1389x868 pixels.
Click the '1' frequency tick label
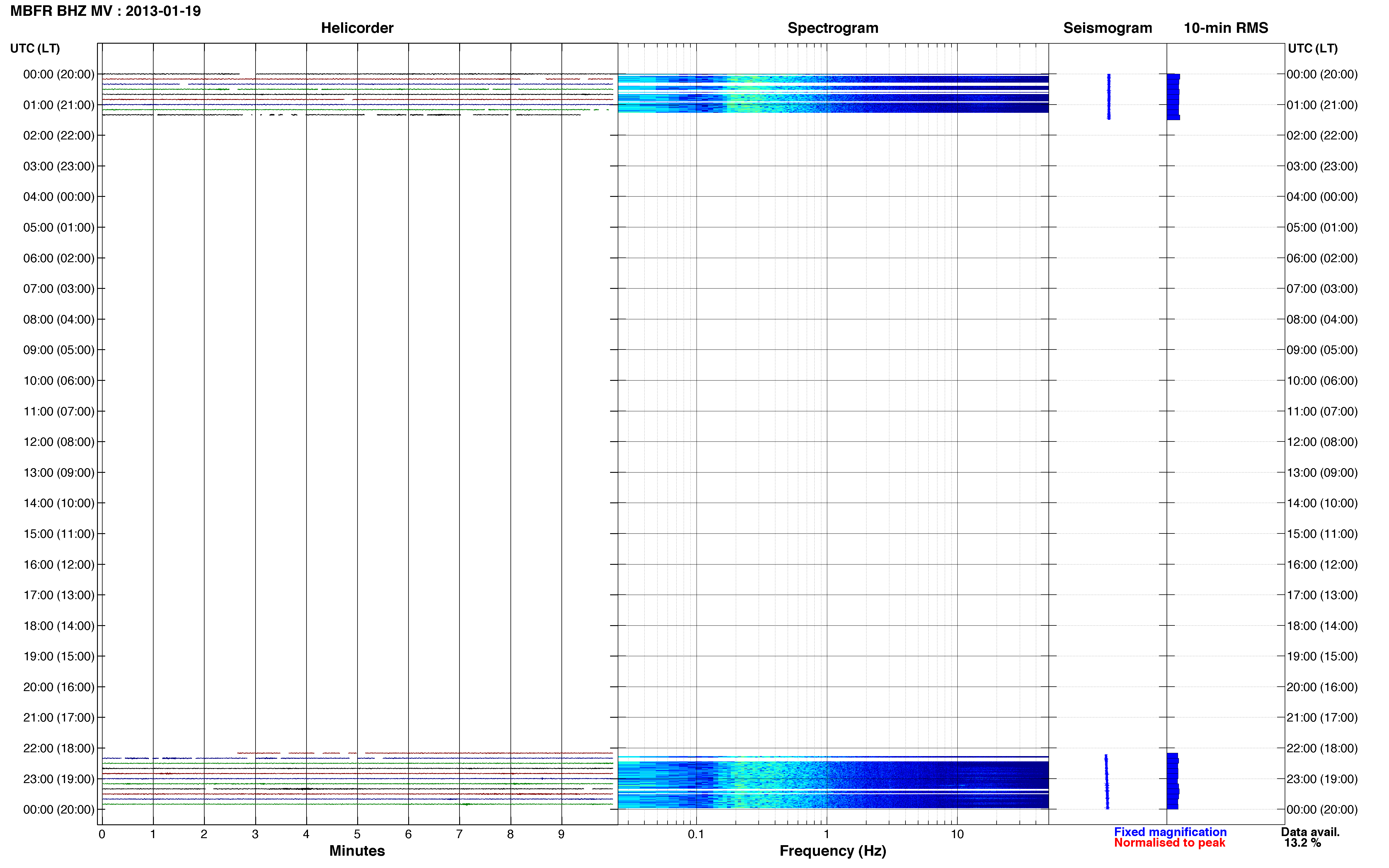point(826,834)
